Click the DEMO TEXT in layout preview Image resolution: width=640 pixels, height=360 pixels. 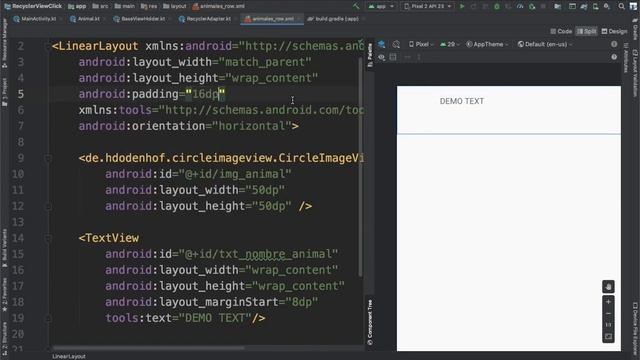point(462,101)
